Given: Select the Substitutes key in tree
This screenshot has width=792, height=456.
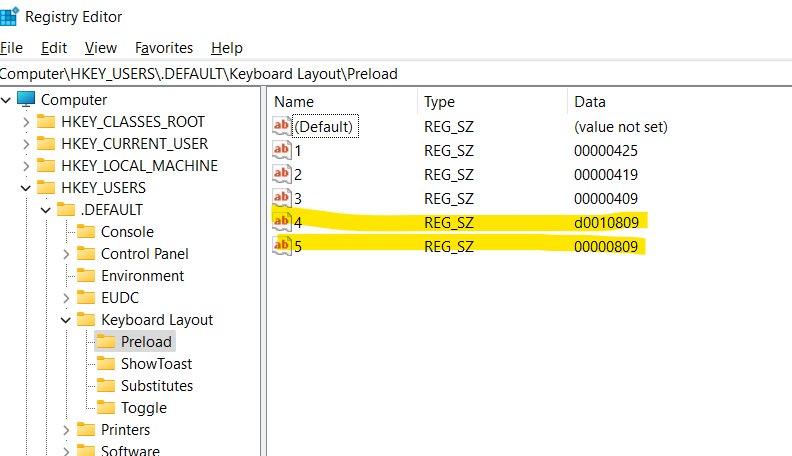Looking at the screenshot, I should [157, 386].
